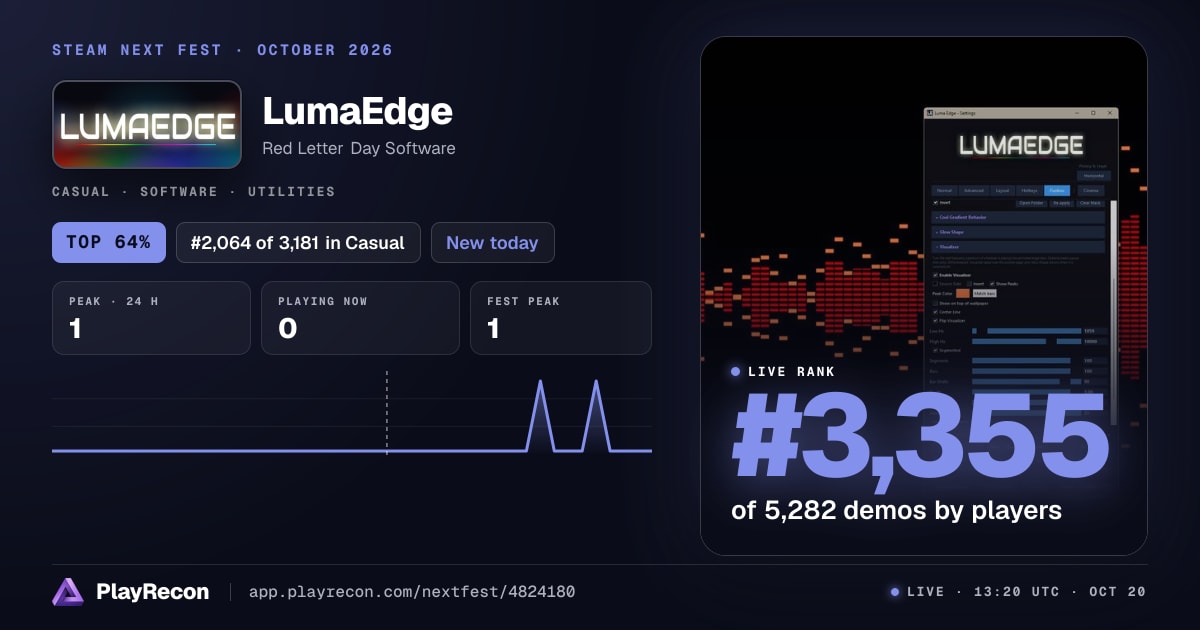Adjust the Low Hz slider

pyautogui.click(x=1026, y=331)
